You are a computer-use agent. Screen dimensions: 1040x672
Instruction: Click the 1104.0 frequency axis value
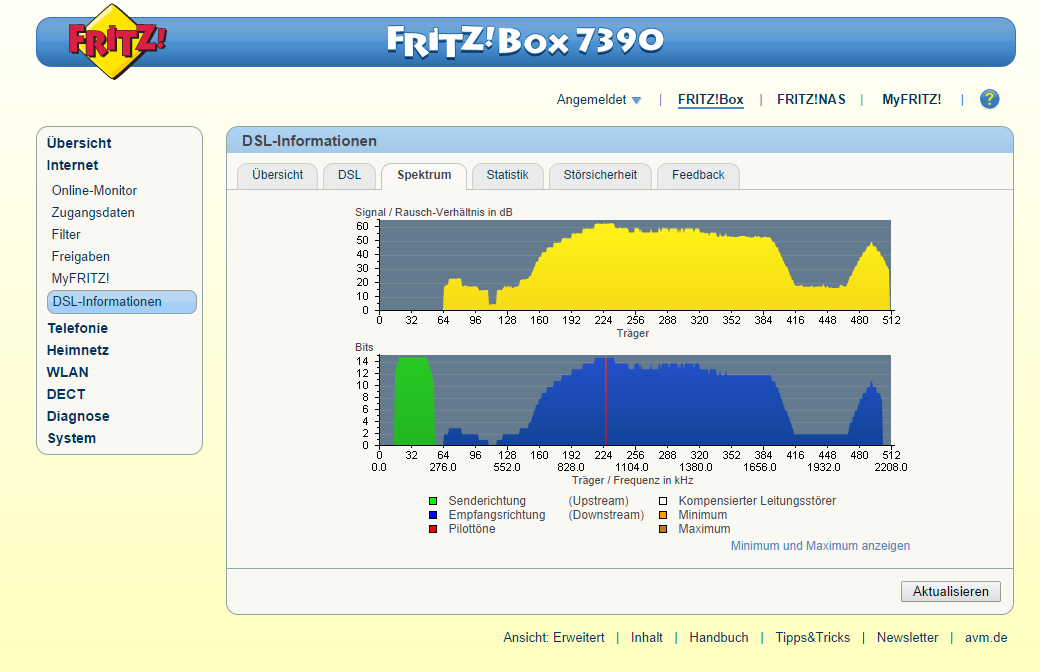point(632,467)
